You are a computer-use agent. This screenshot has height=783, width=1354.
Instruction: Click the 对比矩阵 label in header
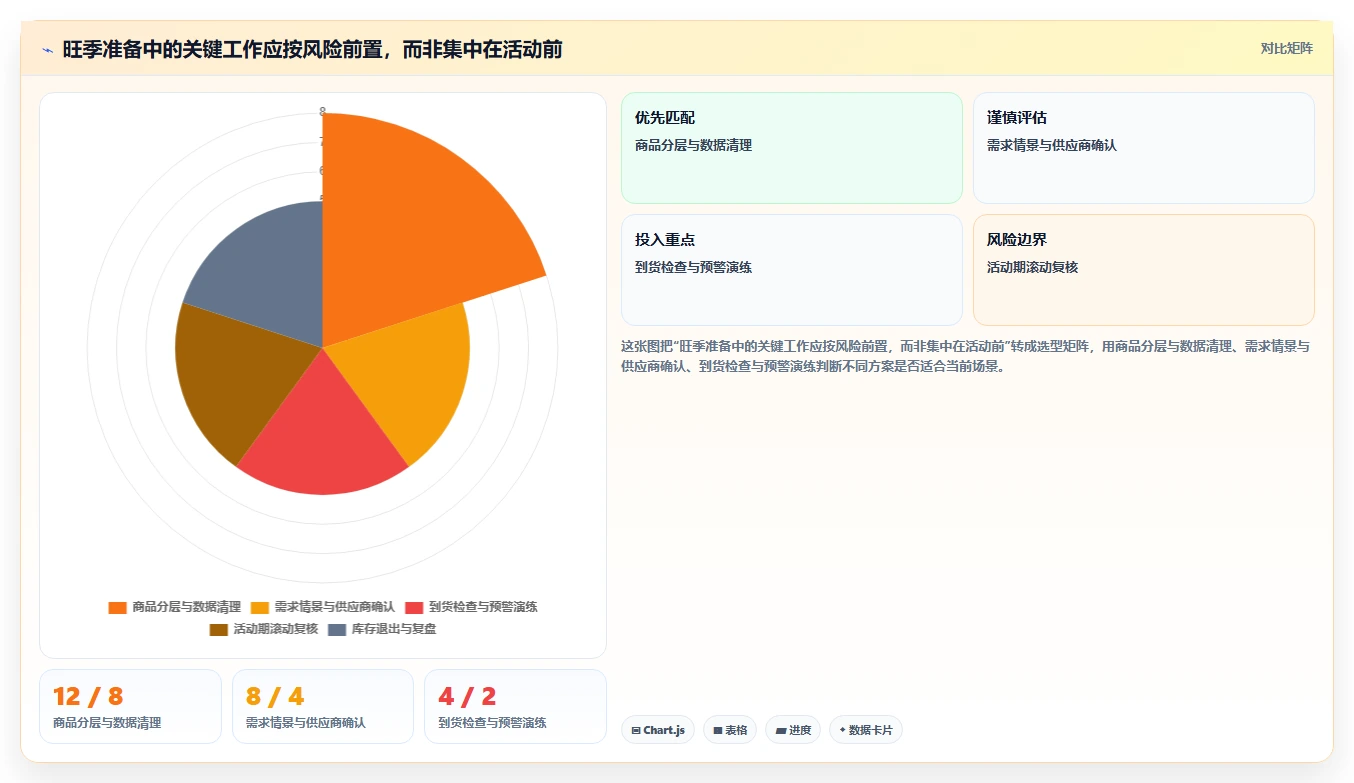pos(1286,48)
